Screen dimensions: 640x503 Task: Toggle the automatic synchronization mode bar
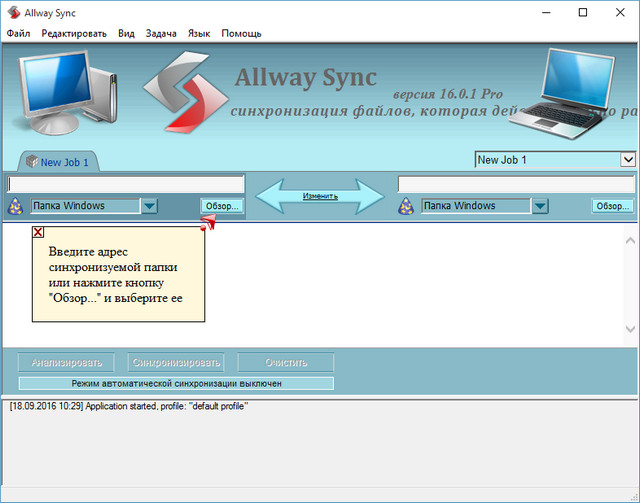click(x=176, y=383)
